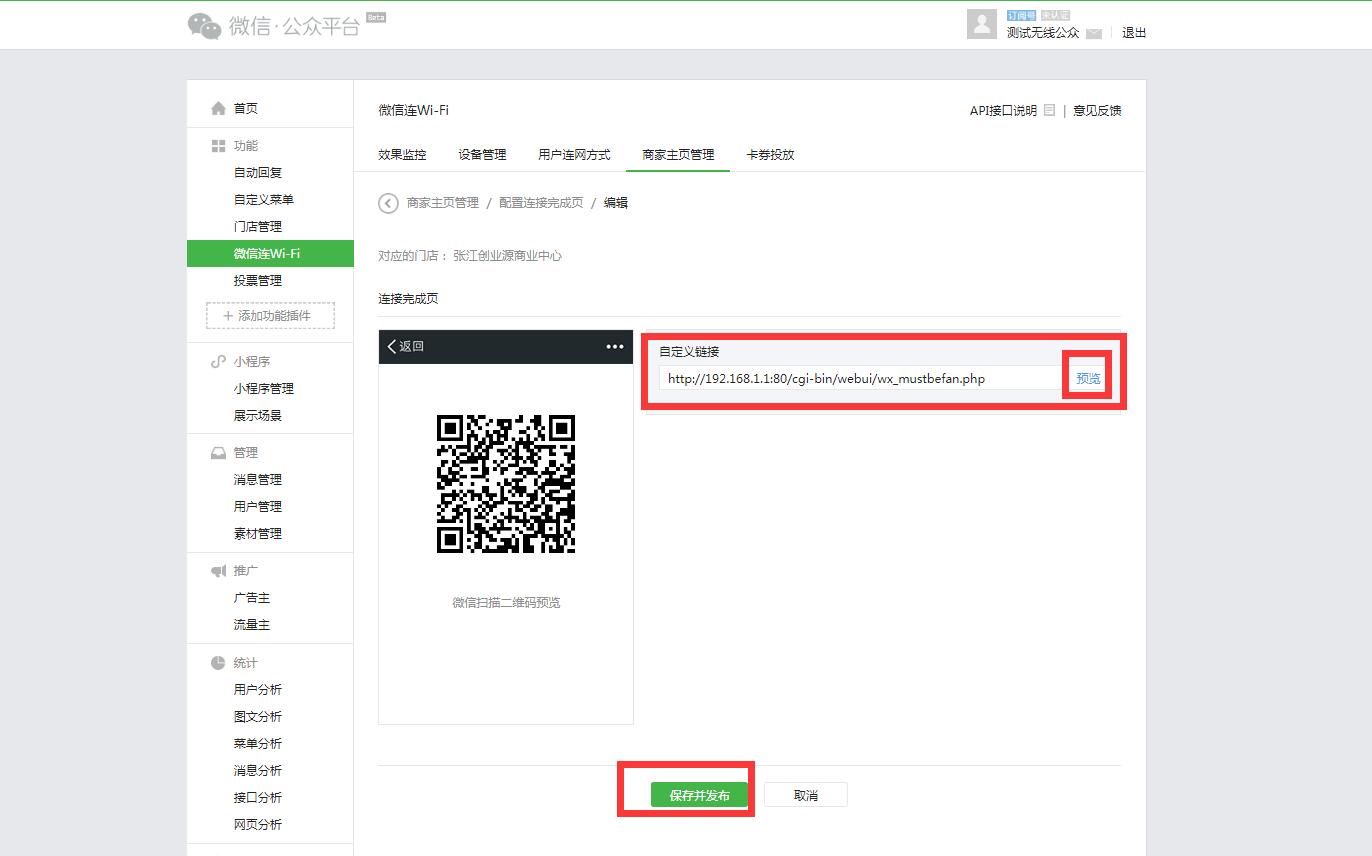1372x856 pixels.
Task: Open the three-dots menu in the phone preview
Action: [615, 347]
